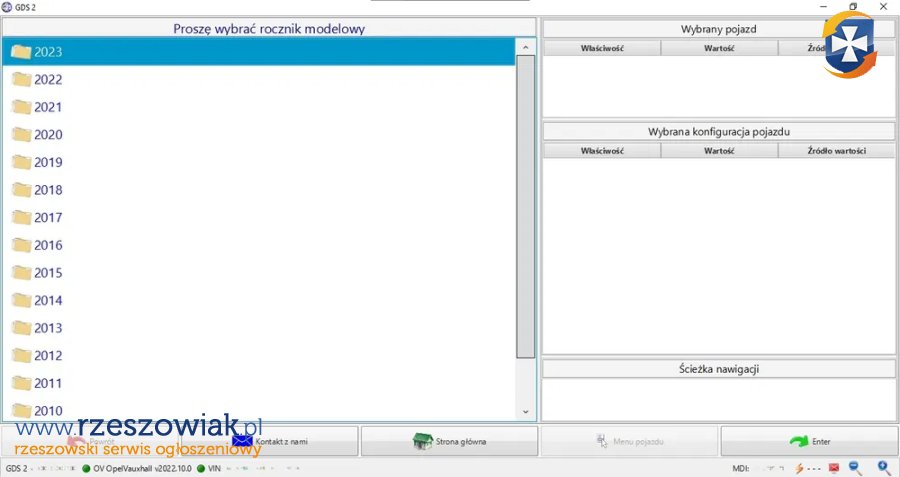Click the folder icon next to 2021
The height and width of the screenshot is (477, 900).
[x=21, y=107]
